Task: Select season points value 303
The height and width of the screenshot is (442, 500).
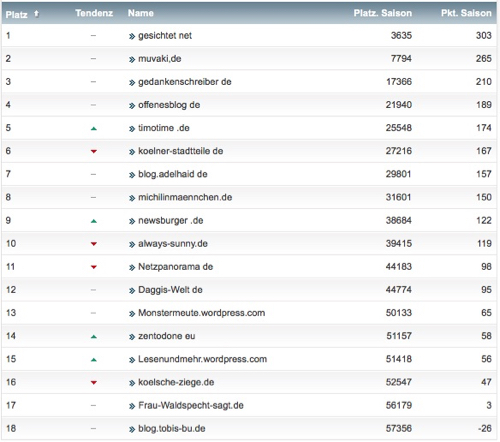Action: pyautogui.click(x=484, y=35)
